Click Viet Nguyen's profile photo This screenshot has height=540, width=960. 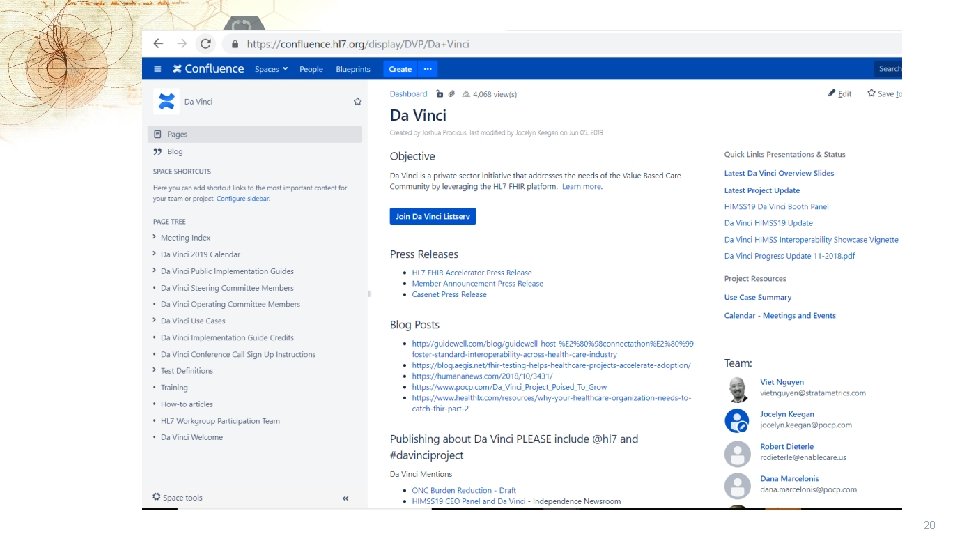point(737,389)
